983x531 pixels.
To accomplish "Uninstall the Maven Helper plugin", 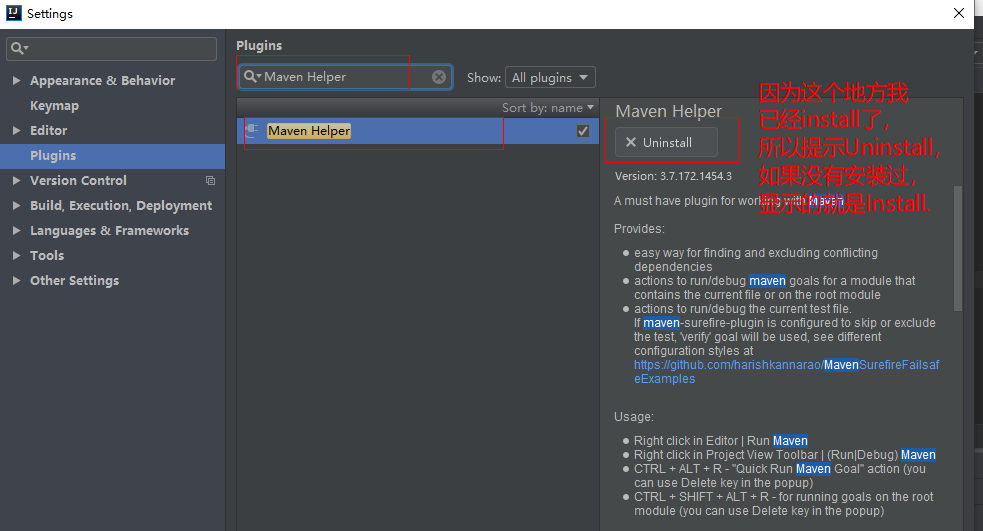I will point(666,142).
